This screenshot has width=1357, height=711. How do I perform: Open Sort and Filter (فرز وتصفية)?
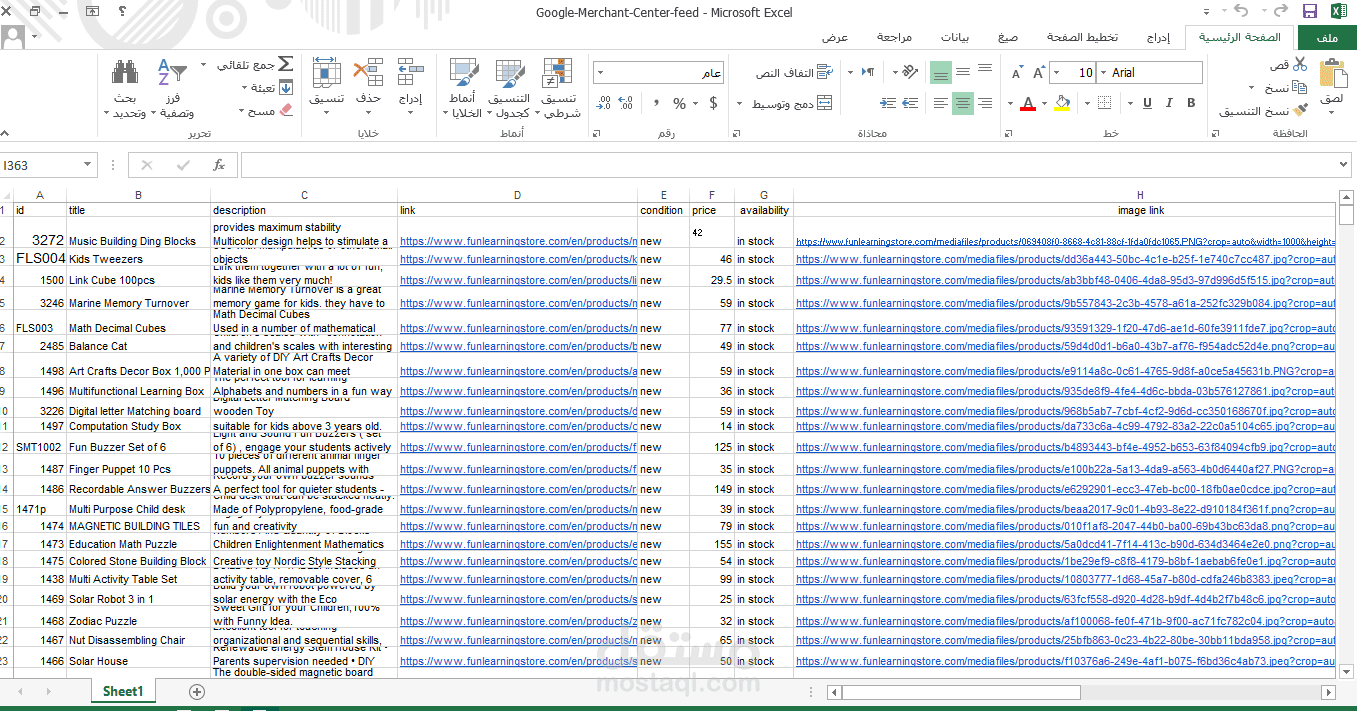click(172, 87)
